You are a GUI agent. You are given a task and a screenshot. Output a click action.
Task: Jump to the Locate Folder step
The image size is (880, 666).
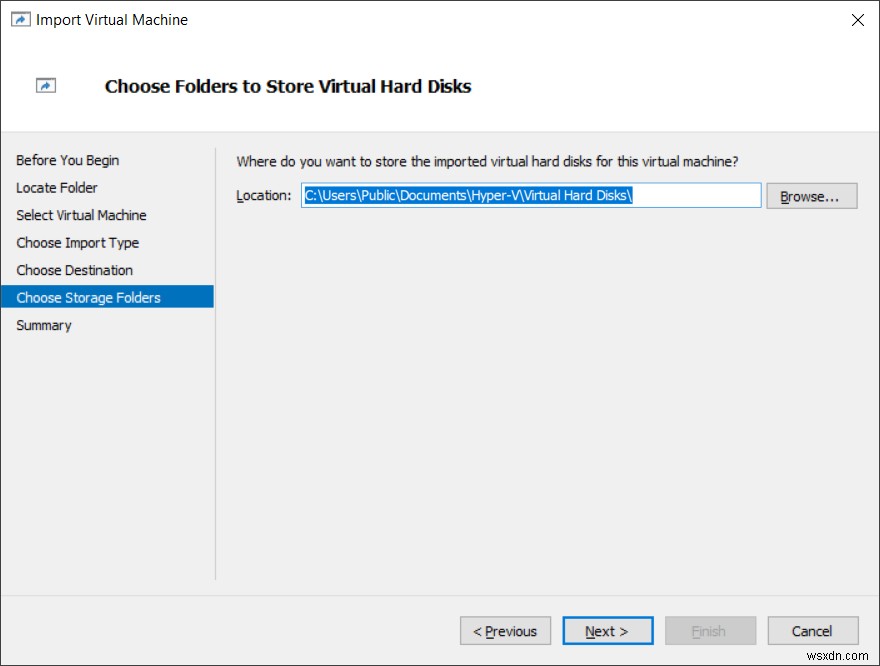pos(55,188)
